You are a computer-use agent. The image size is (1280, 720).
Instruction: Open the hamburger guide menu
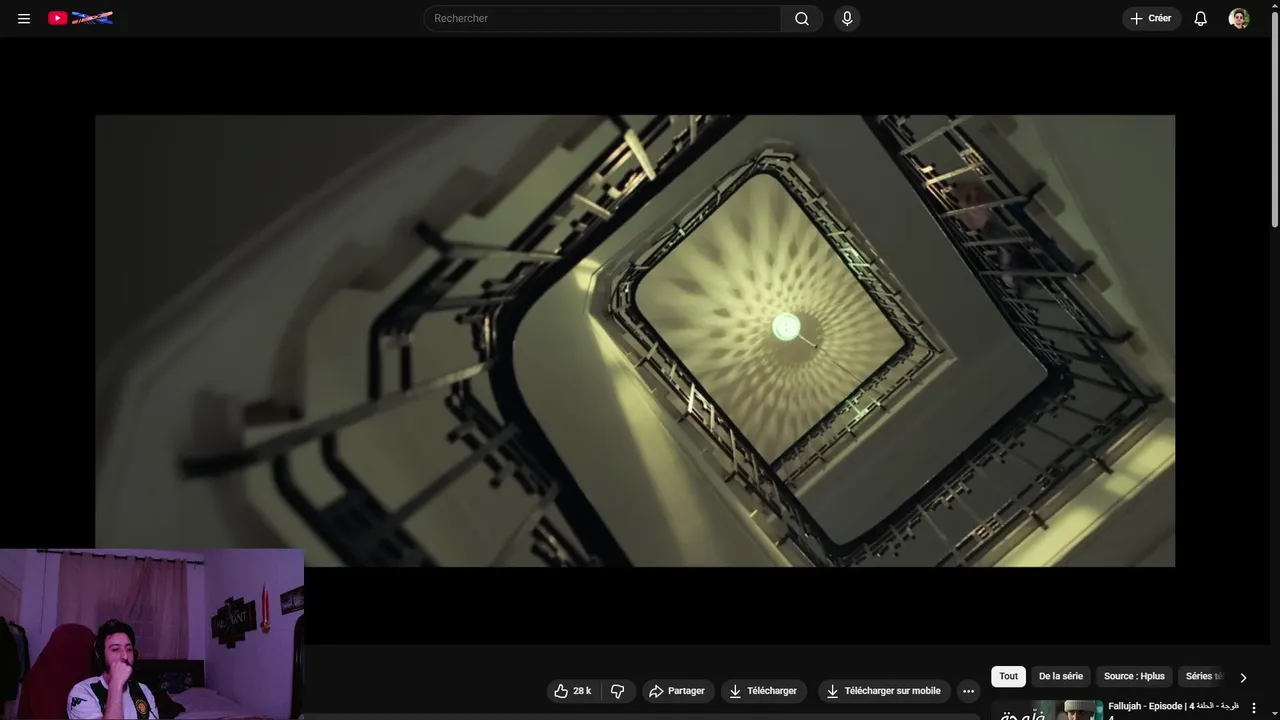[x=24, y=18]
